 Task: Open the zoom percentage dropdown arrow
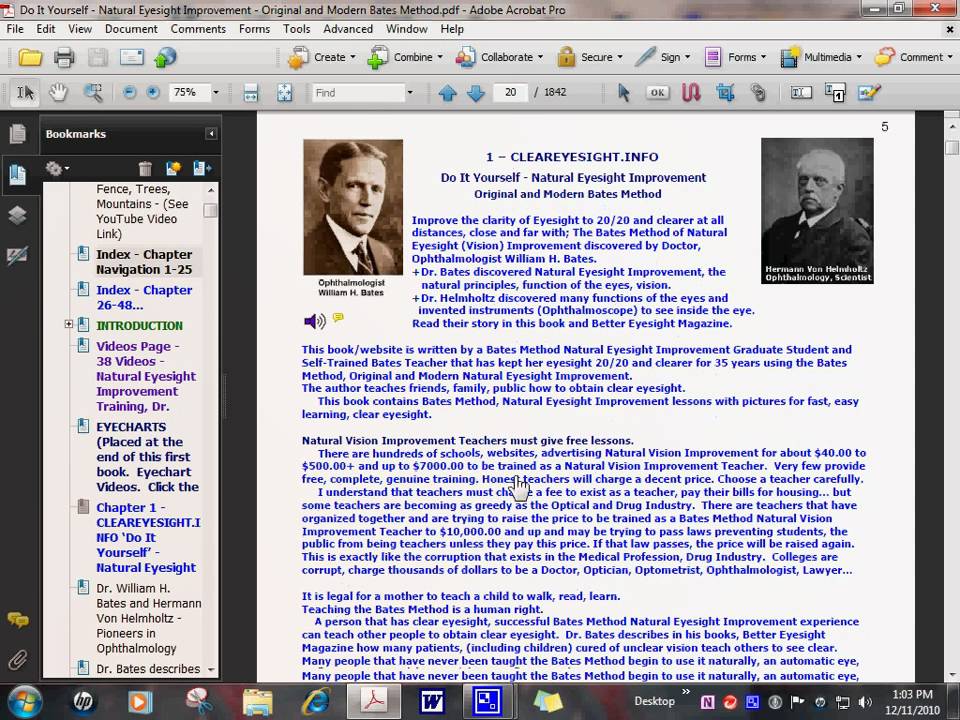pos(216,92)
